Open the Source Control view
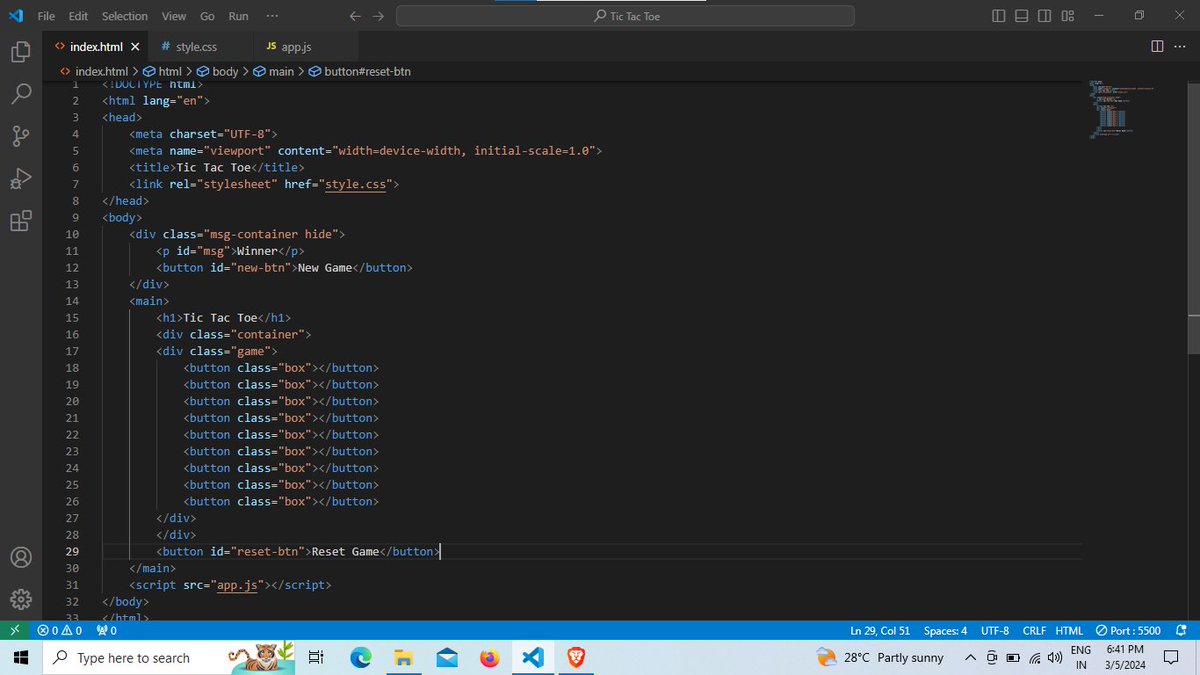Image resolution: width=1200 pixels, height=675 pixels. point(21,137)
